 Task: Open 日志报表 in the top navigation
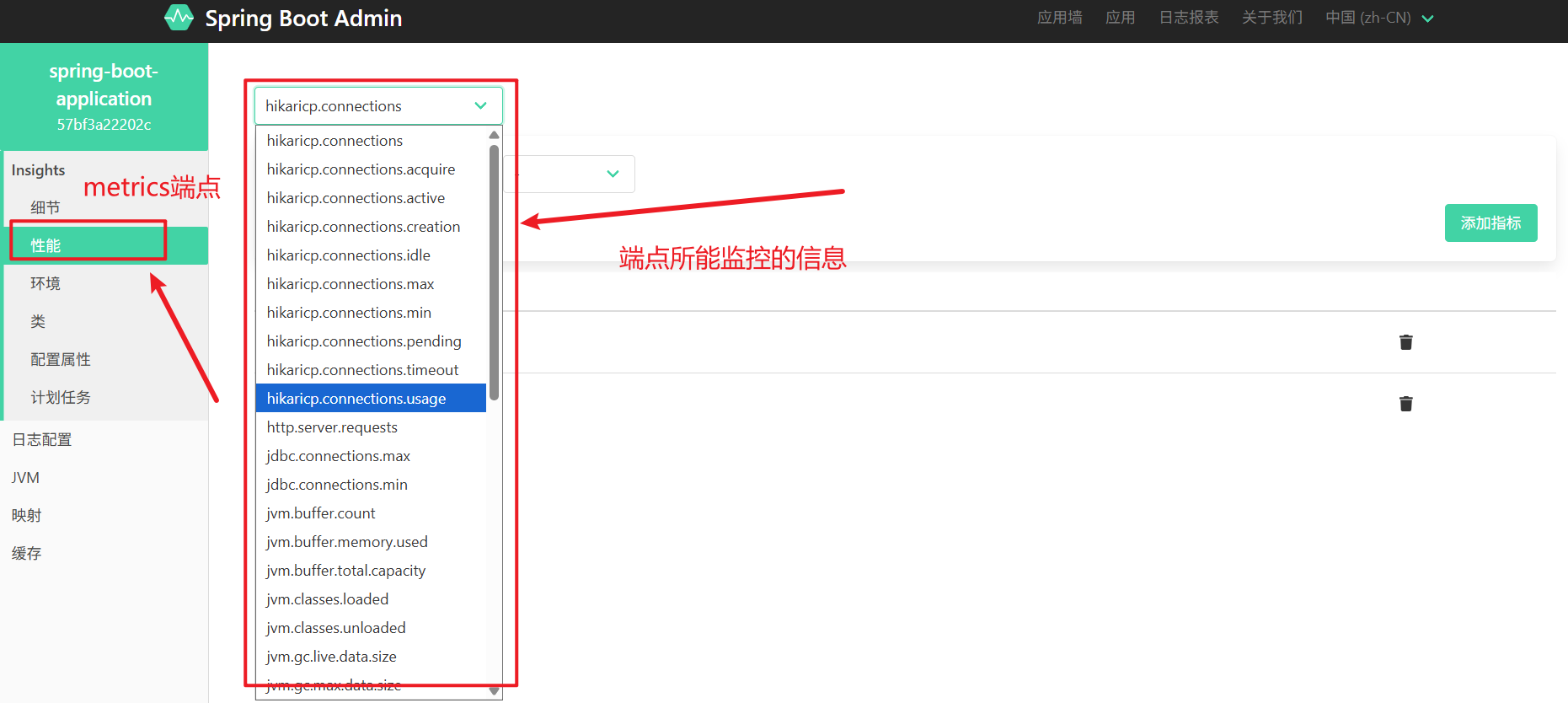(x=1188, y=18)
